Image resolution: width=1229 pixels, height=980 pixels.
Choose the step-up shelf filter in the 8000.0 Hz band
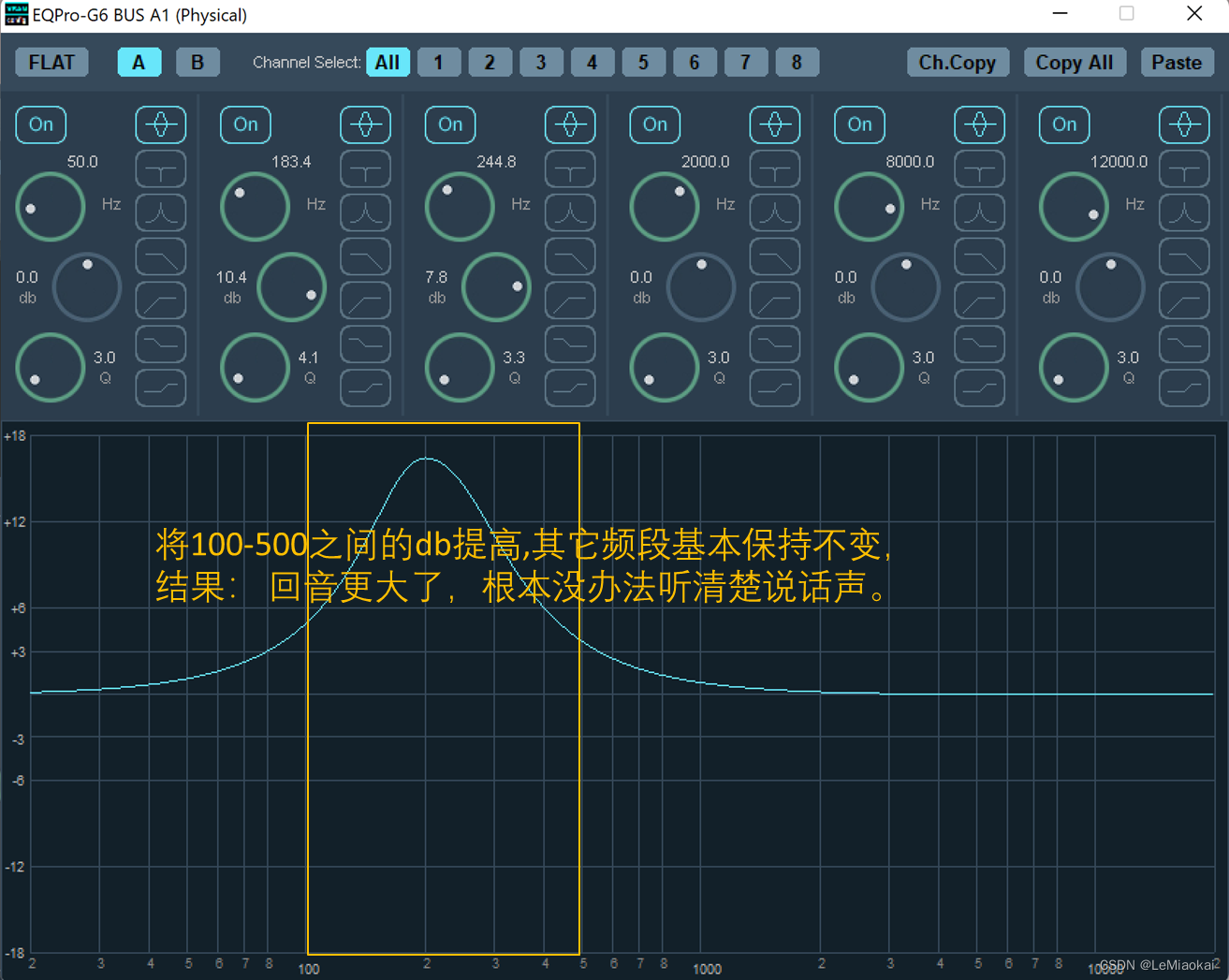(980, 388)
